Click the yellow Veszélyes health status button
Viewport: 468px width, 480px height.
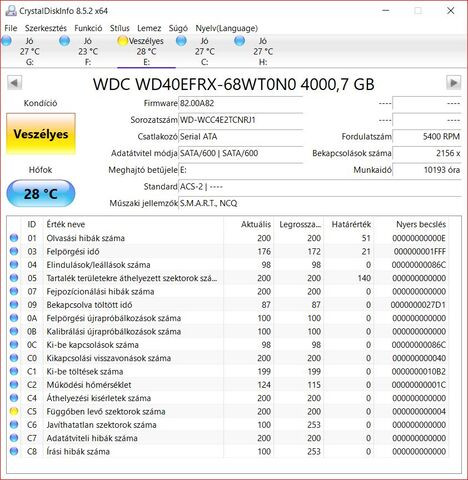[41, 134]
